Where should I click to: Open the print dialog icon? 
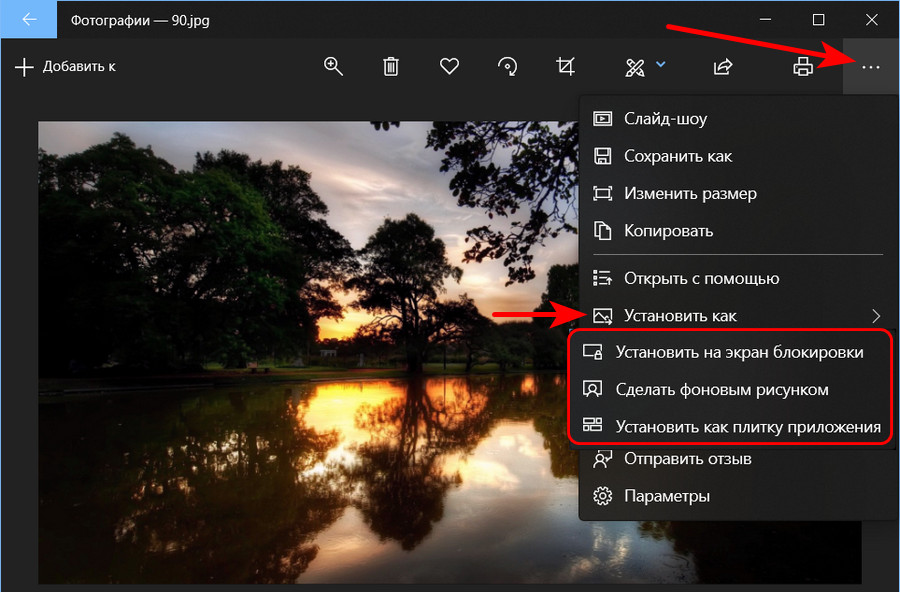pyautogui.click(x=802, y=67)
